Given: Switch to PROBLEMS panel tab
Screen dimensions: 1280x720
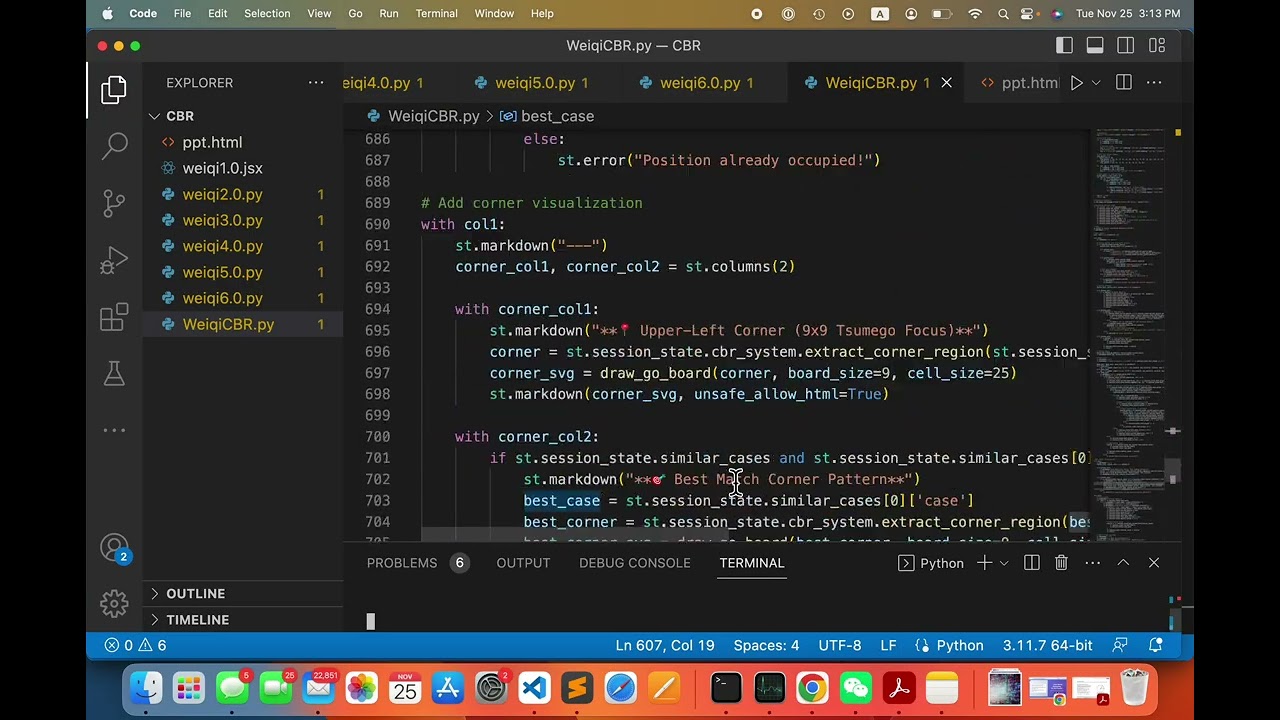Looking at the screenshot, I should [x=402, y=563].
